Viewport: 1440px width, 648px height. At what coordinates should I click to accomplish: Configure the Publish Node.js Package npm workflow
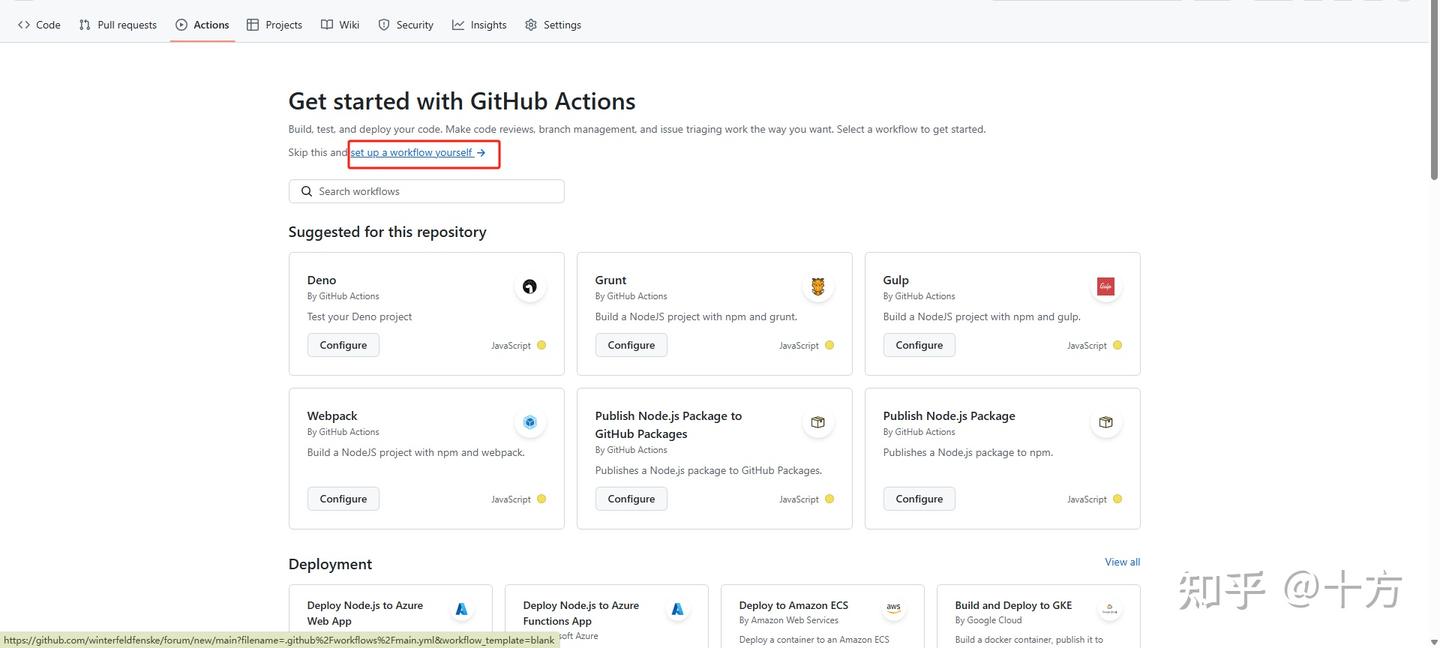919,499
